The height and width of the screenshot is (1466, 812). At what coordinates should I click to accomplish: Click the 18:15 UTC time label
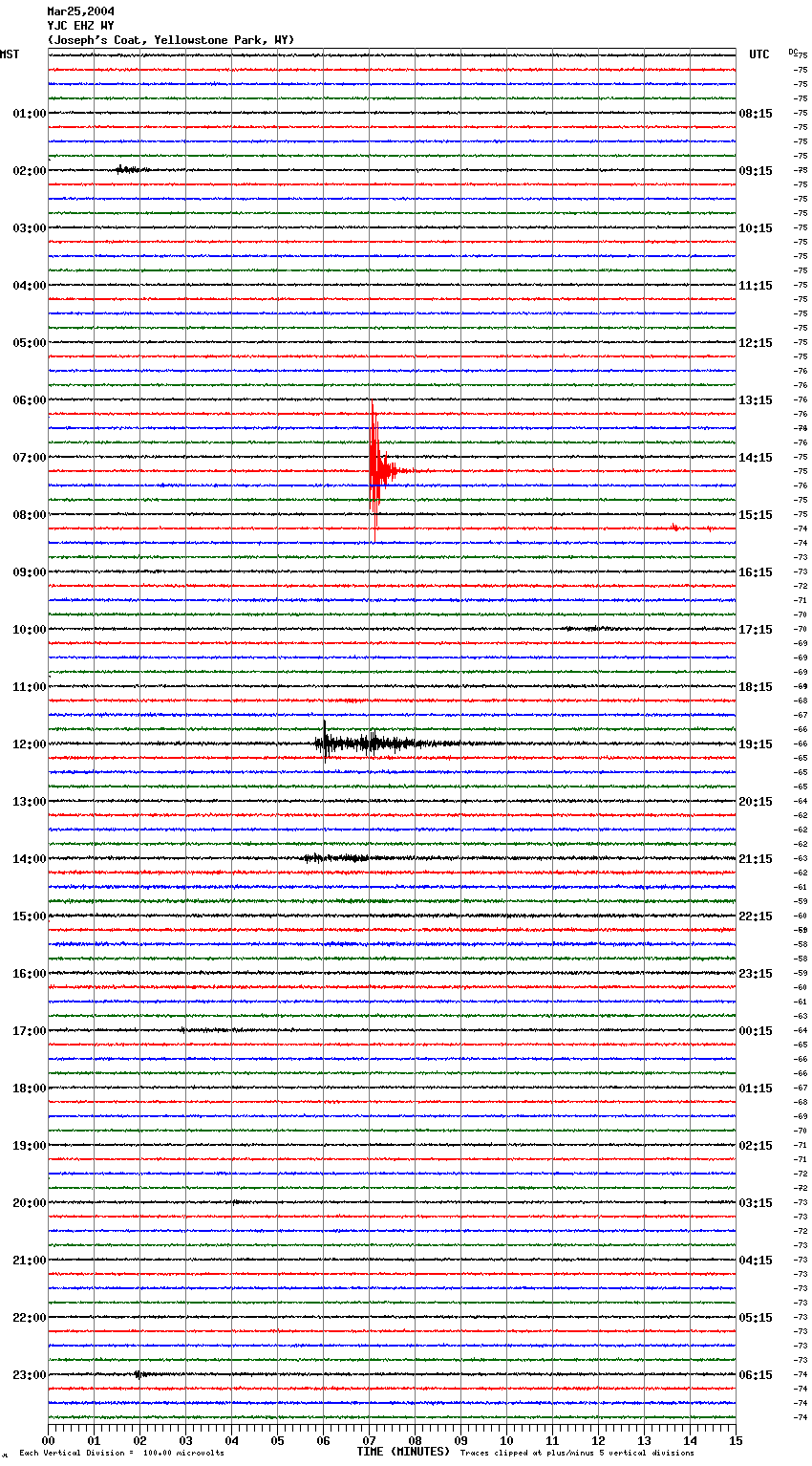pos(756,687)
